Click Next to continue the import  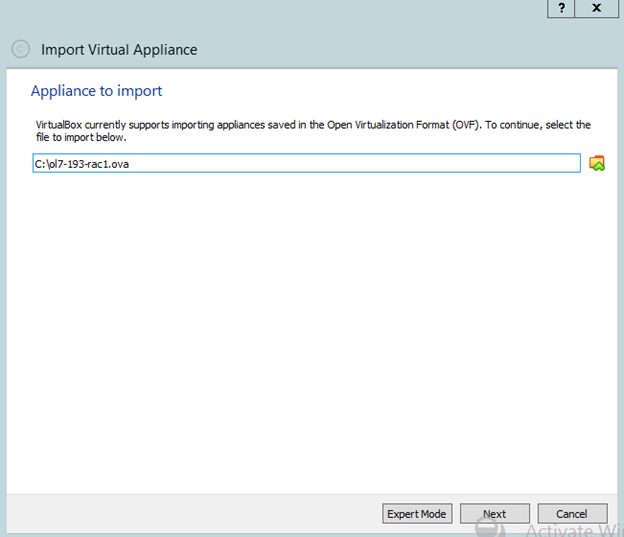495,514
